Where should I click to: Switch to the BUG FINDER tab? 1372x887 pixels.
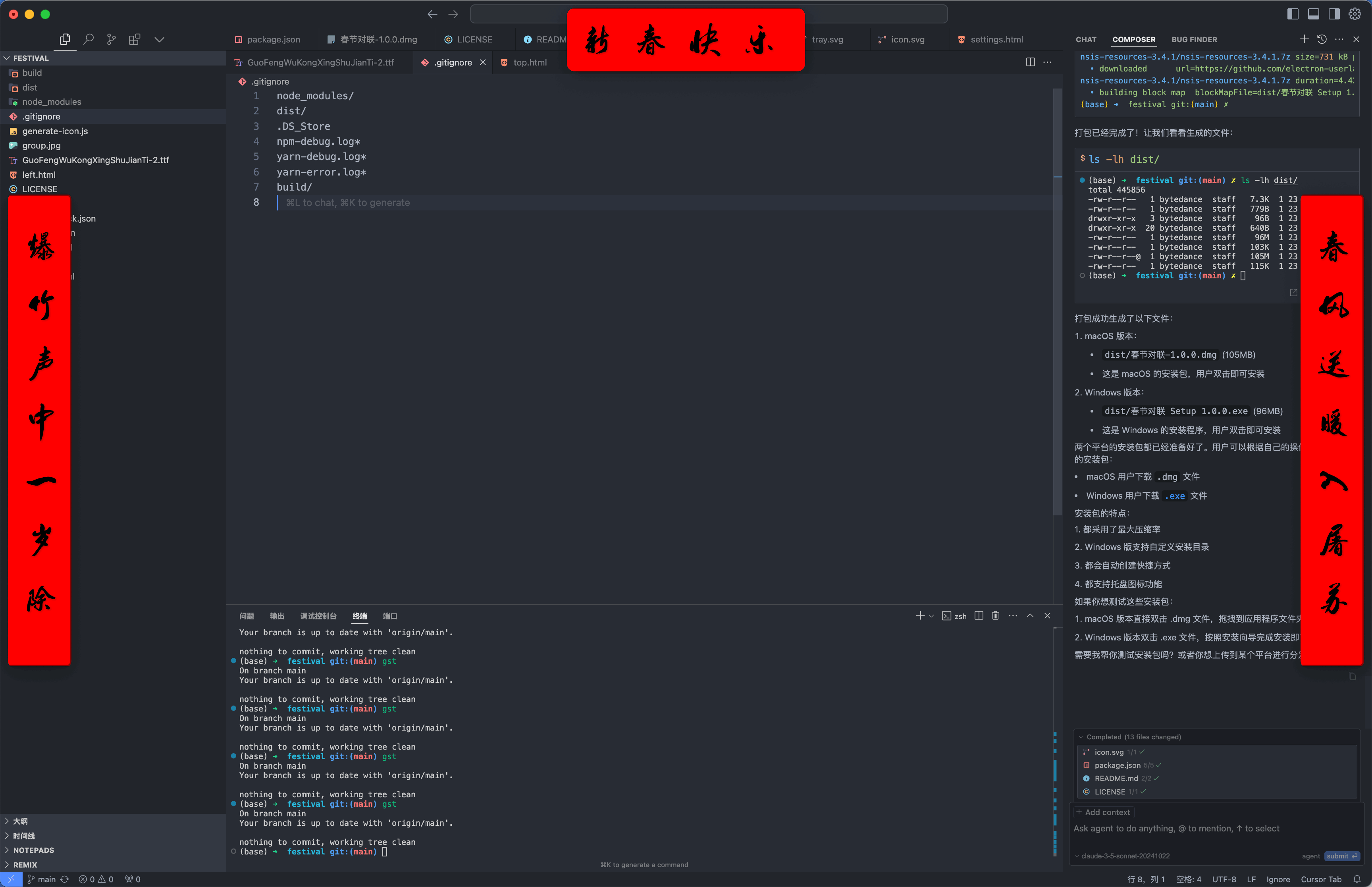pos(1193,39)
